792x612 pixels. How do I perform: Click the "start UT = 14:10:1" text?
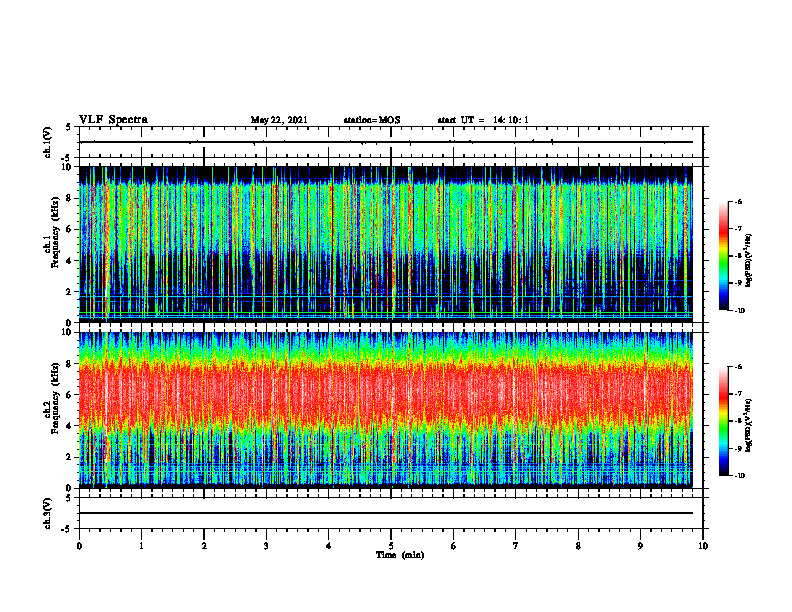[x=483, y=120]
